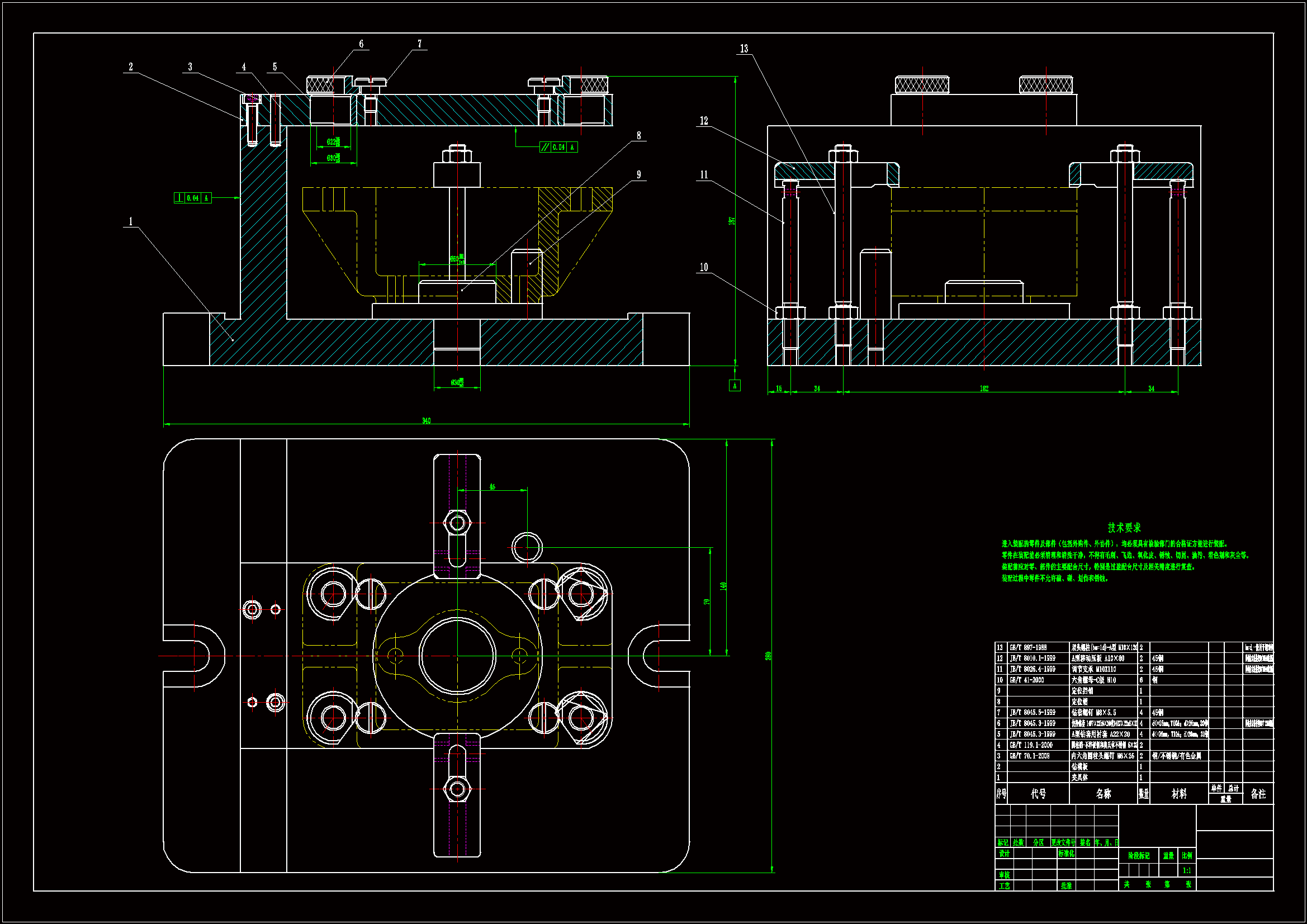Click the 名称 column header in parts list
Viewport: 1307px width, 924px height.
1103,794
